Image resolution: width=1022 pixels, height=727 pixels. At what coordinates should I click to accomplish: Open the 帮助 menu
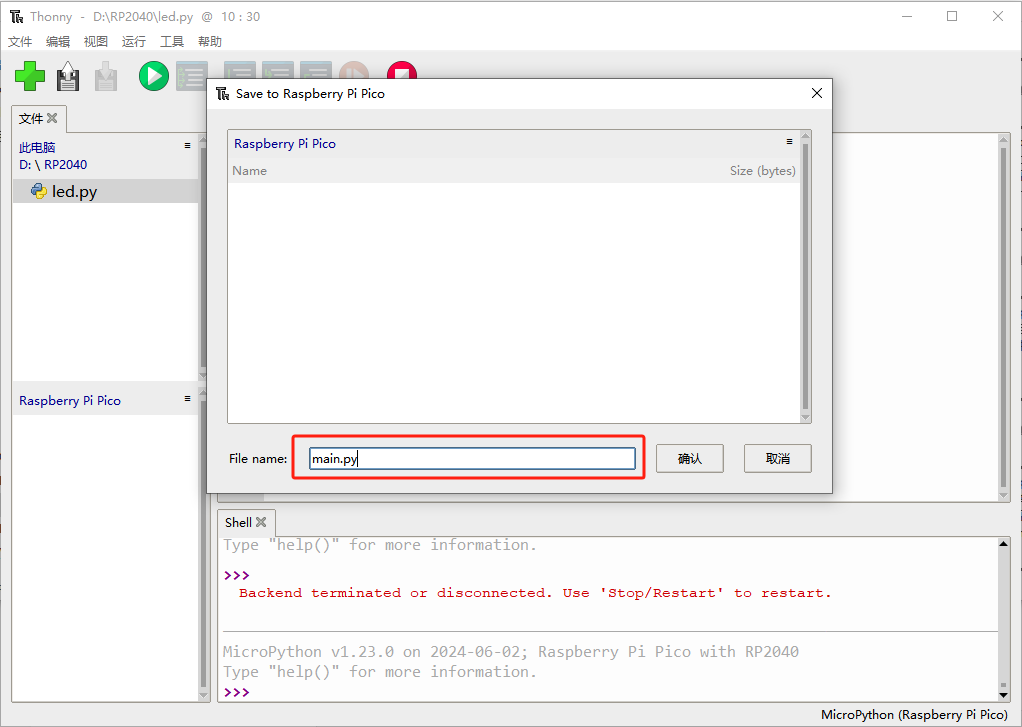[210, 42]
